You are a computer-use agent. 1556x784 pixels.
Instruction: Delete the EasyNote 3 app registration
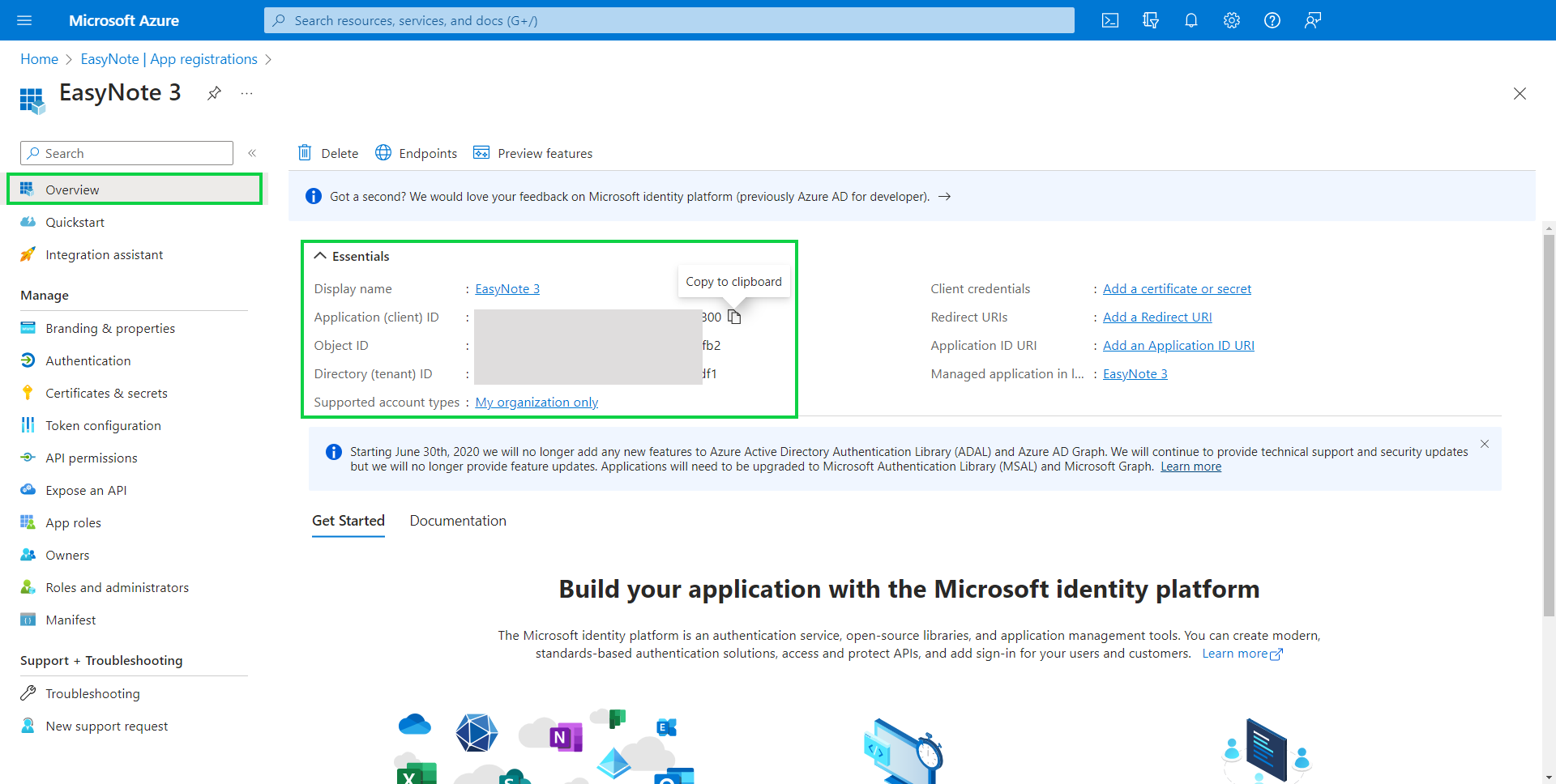coord(327,153)
